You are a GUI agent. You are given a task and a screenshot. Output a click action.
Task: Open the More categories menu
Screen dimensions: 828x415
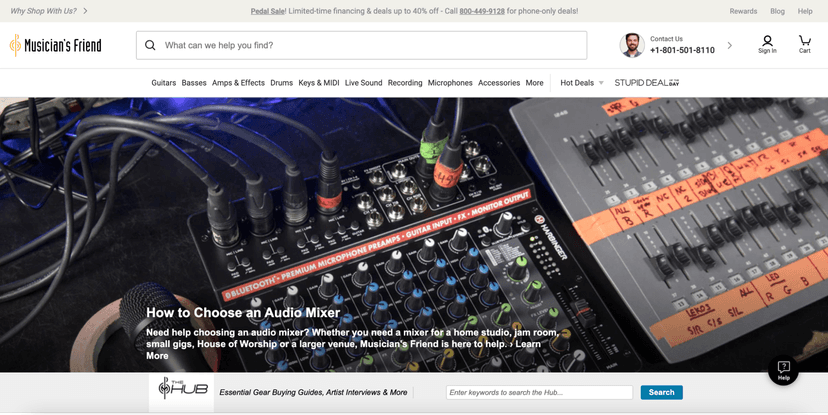[535, 83]
